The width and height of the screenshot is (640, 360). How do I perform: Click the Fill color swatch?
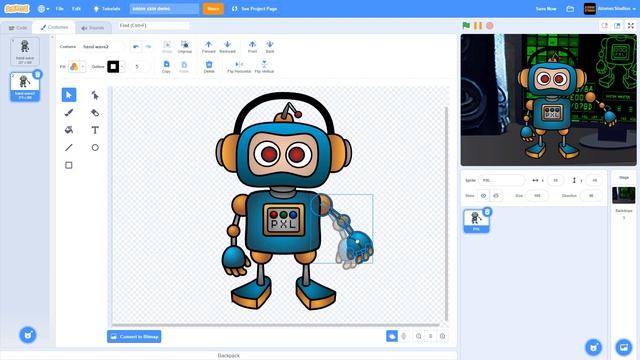tap(74, 67)
